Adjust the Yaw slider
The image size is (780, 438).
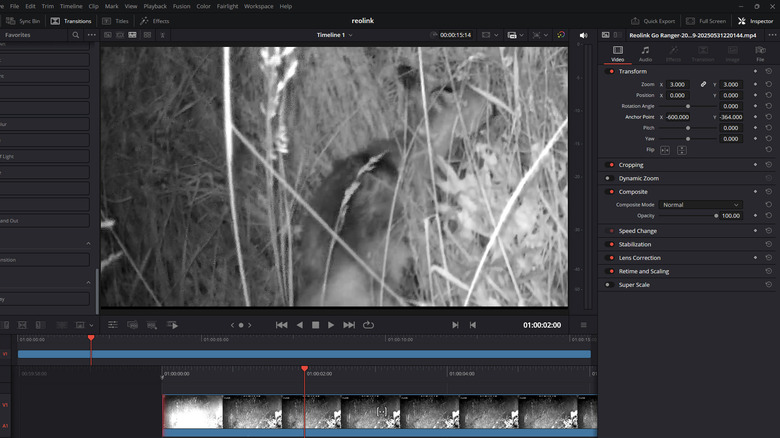(x=688, y=139)
